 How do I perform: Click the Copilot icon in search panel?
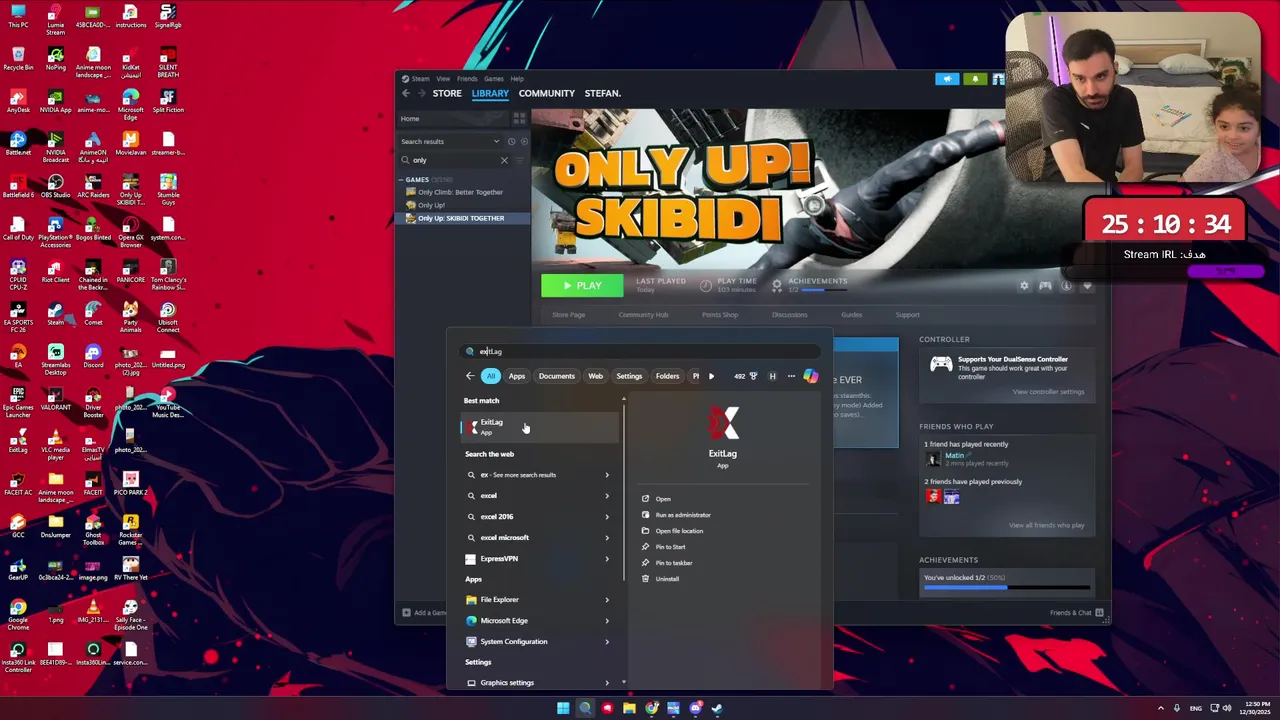[811, 376]
